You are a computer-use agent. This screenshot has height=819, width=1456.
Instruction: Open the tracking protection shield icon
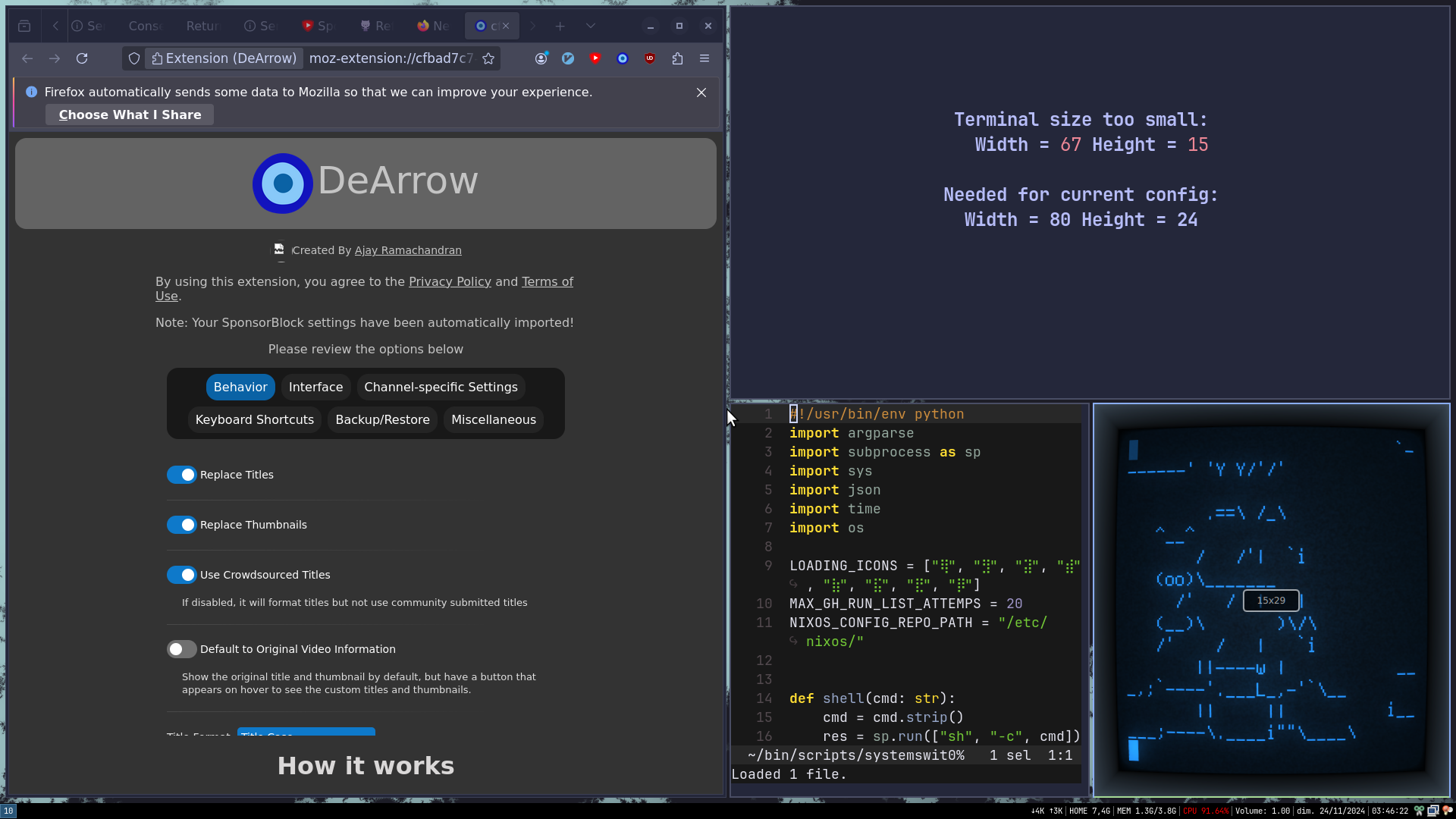[134, 58]
